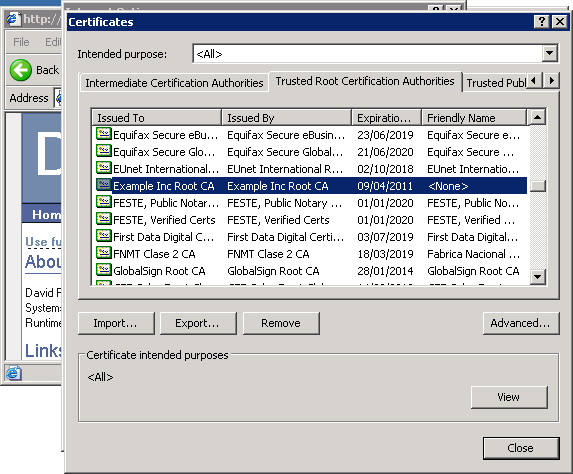
Task: Click the Export... button
Action: click(198, 323)
